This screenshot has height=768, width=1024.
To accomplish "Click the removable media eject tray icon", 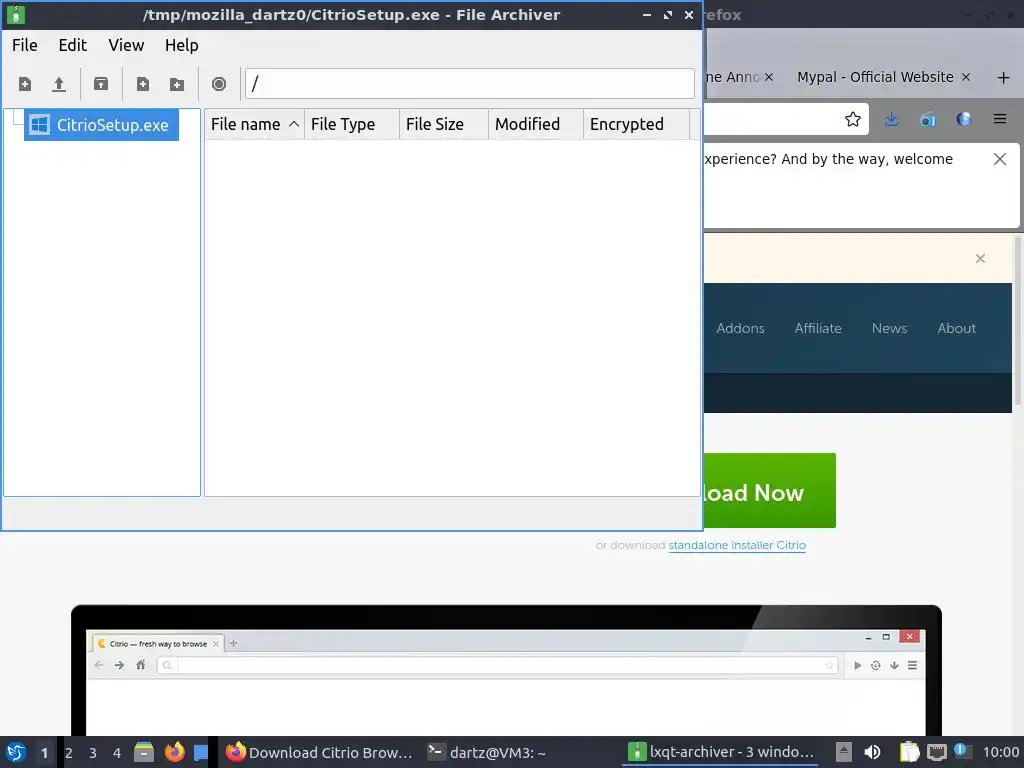I will (x=844, y=752).
